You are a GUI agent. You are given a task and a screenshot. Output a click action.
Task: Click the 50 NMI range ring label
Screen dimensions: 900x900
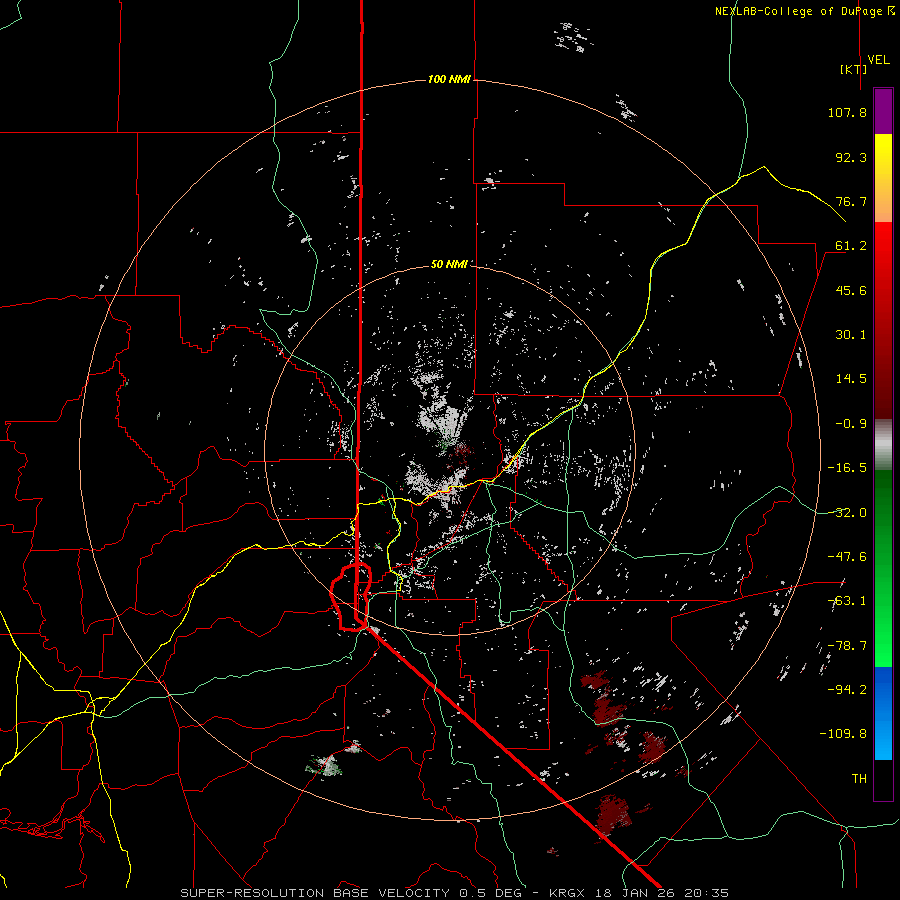coord(449,264)
